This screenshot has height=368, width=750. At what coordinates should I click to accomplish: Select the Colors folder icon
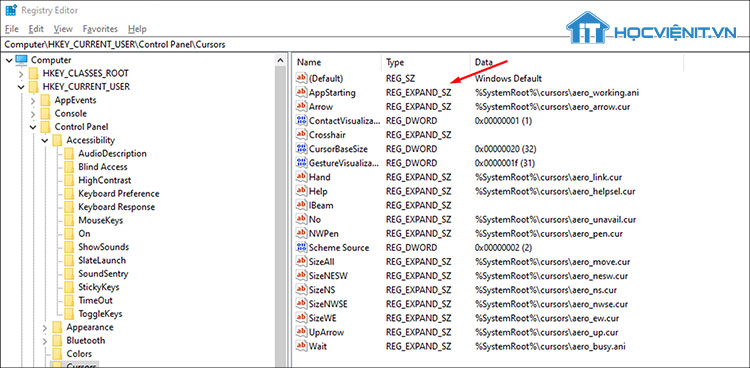tap(57, 354)
